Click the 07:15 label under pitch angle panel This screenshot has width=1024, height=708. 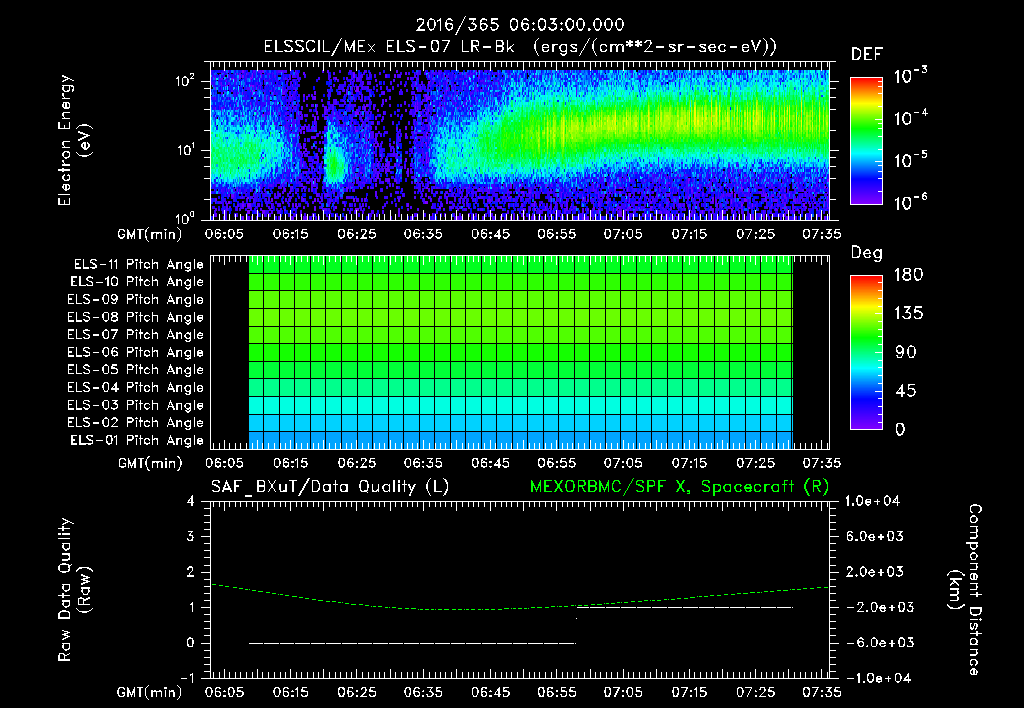pyautogui.click(x=689, y=464)
